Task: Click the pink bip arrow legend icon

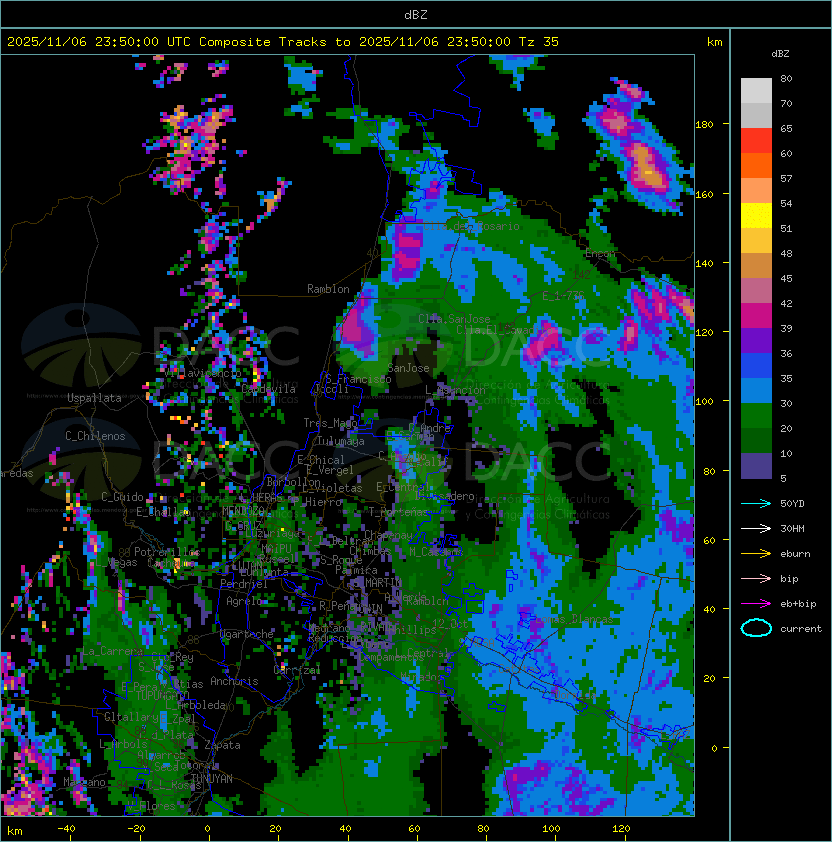Action: (x=756, y=579)
